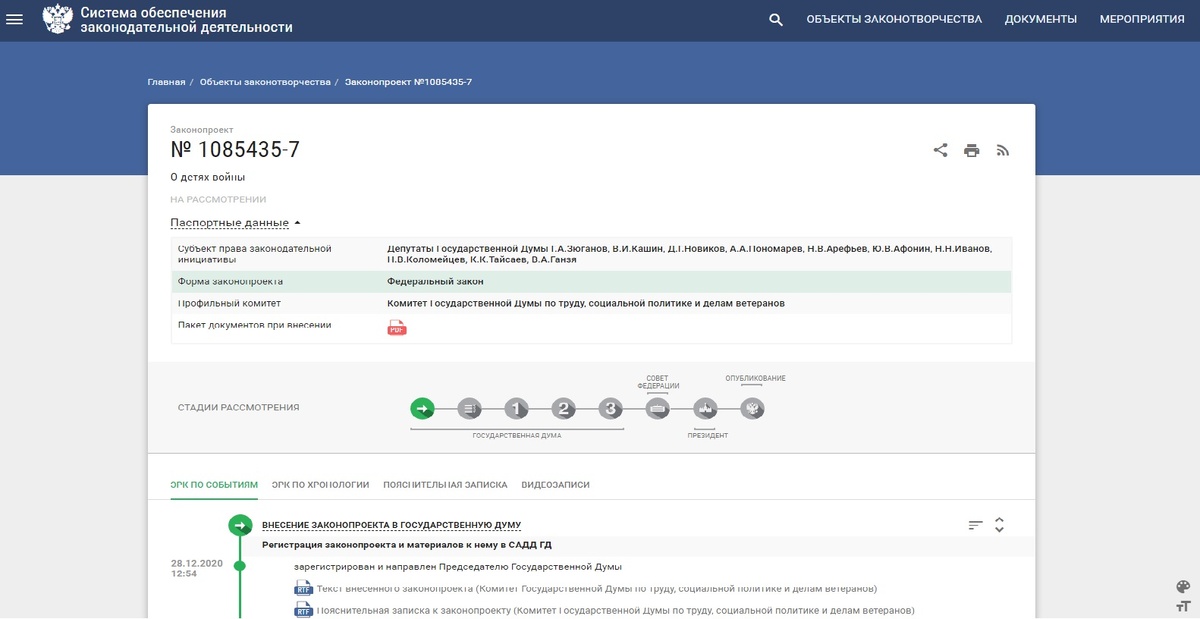Expand or collapse all events arrows
This screenshot has width=1200, height=619.
click(999, 525)
